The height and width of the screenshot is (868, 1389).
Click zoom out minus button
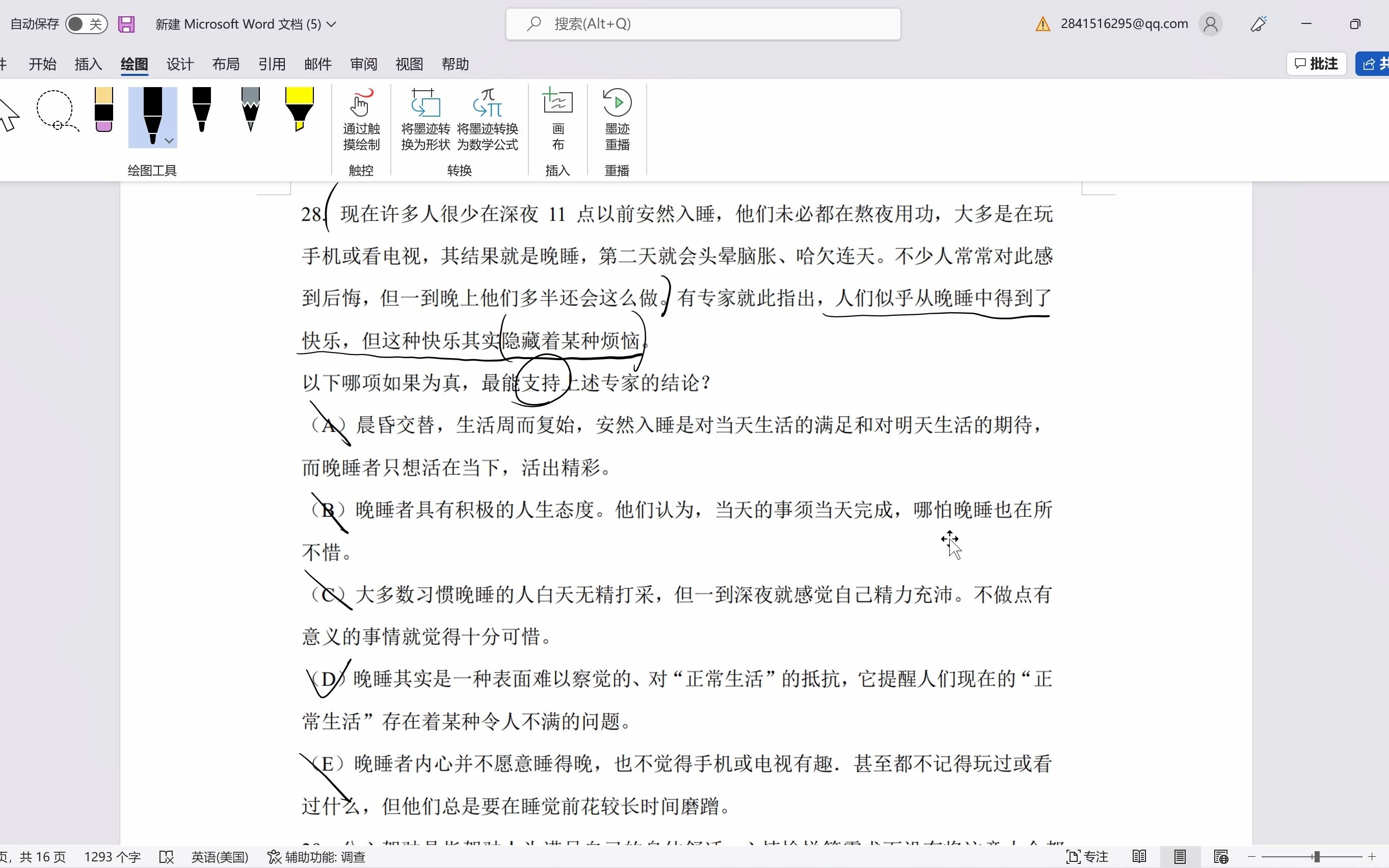[1252, 857]
